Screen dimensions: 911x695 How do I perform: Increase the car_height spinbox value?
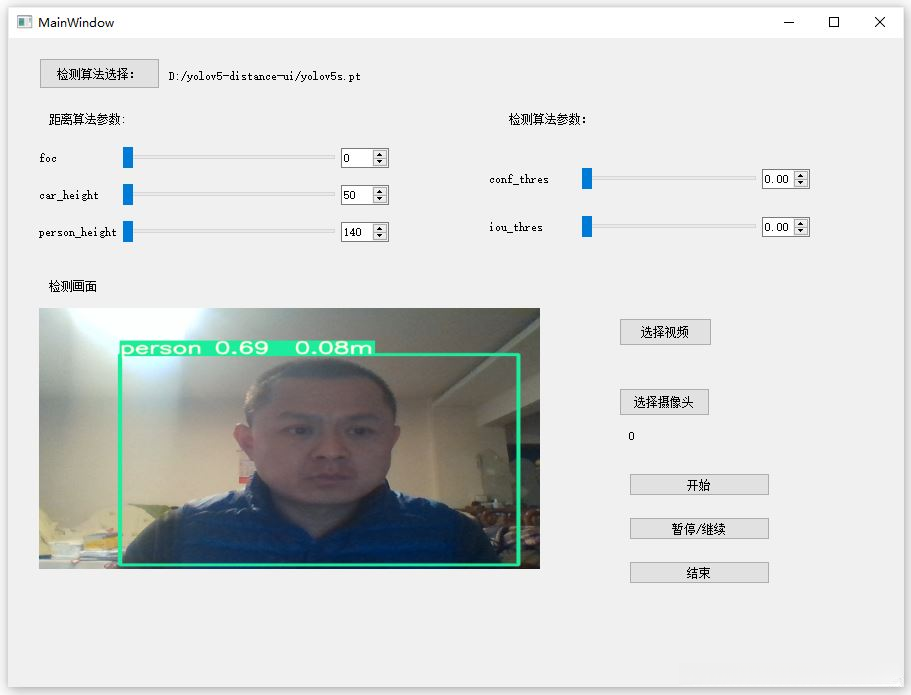380,191
